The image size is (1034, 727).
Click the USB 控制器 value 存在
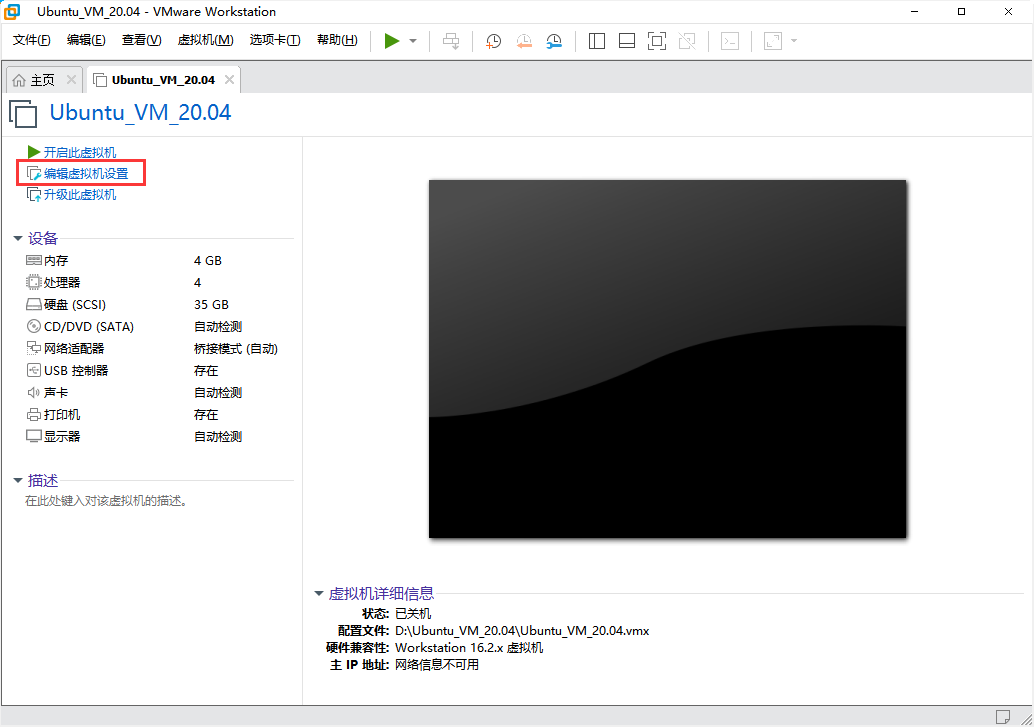(x=206, y=370)
